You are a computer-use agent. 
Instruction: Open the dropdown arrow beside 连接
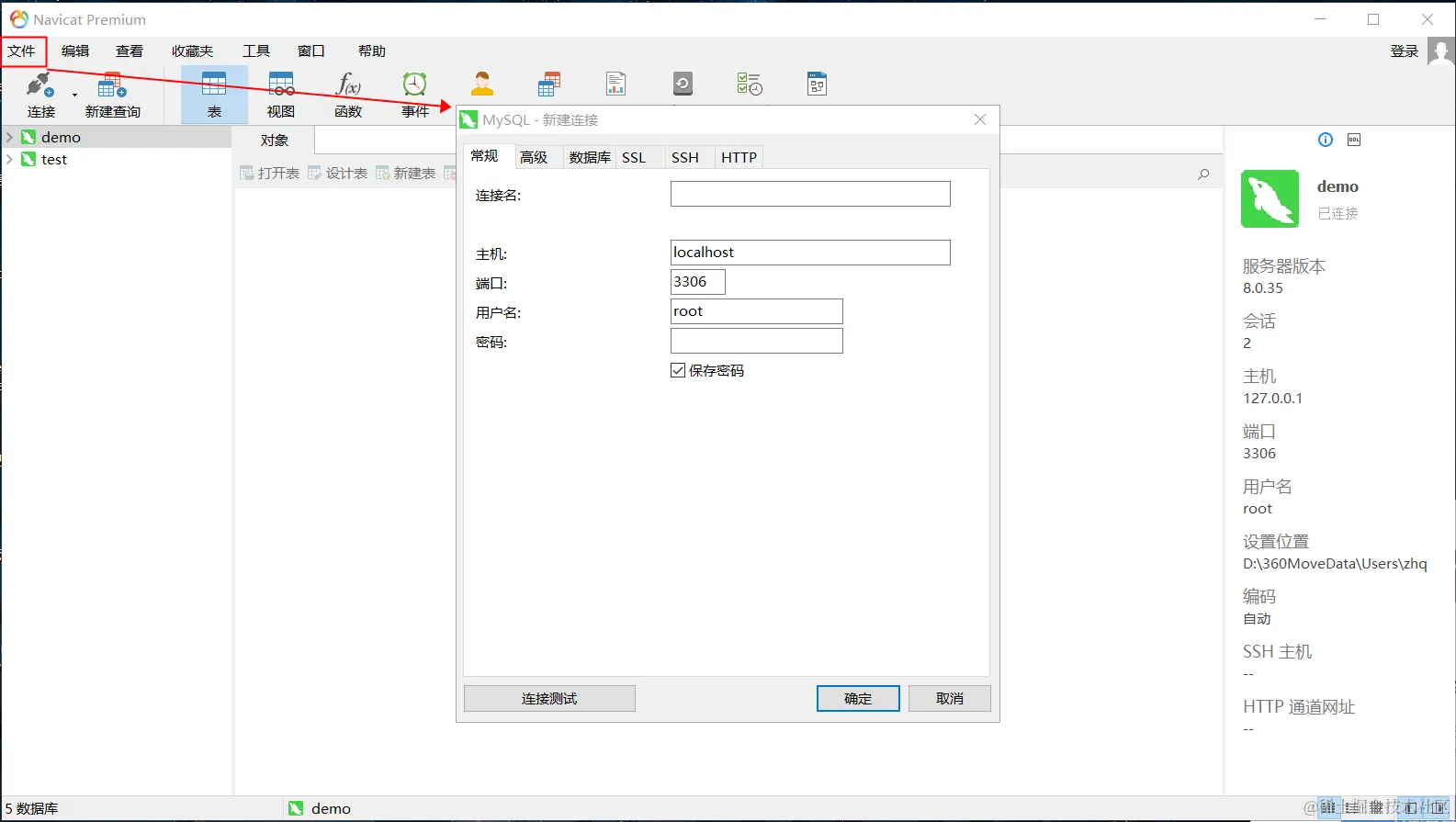pos(74,94)
